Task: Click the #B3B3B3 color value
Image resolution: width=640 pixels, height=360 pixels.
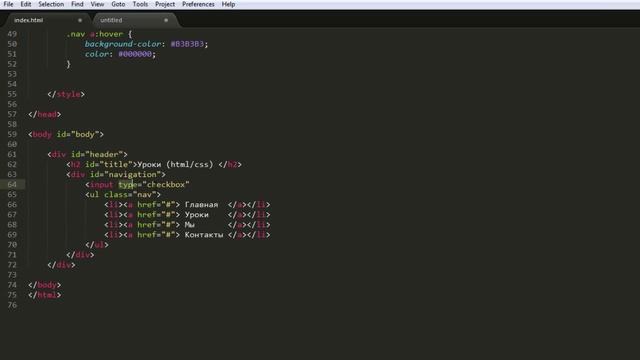Action: [187, 44]
